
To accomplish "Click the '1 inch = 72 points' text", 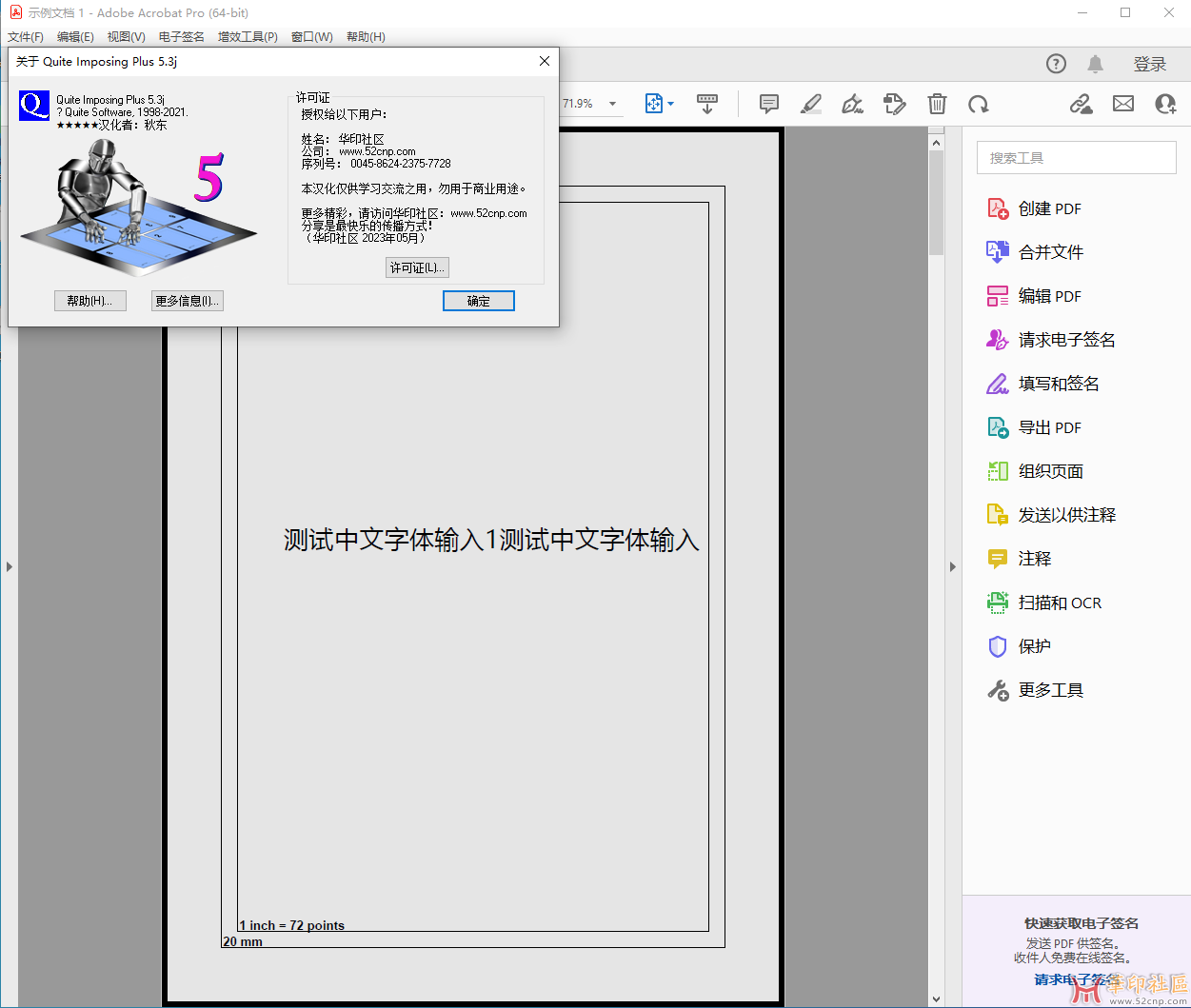I will [x=292, y=925].
